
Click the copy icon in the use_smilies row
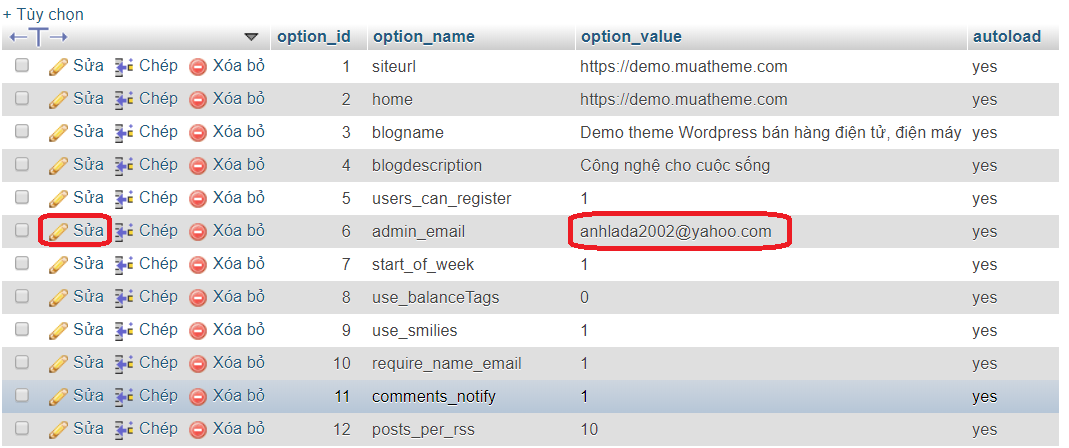124,331
